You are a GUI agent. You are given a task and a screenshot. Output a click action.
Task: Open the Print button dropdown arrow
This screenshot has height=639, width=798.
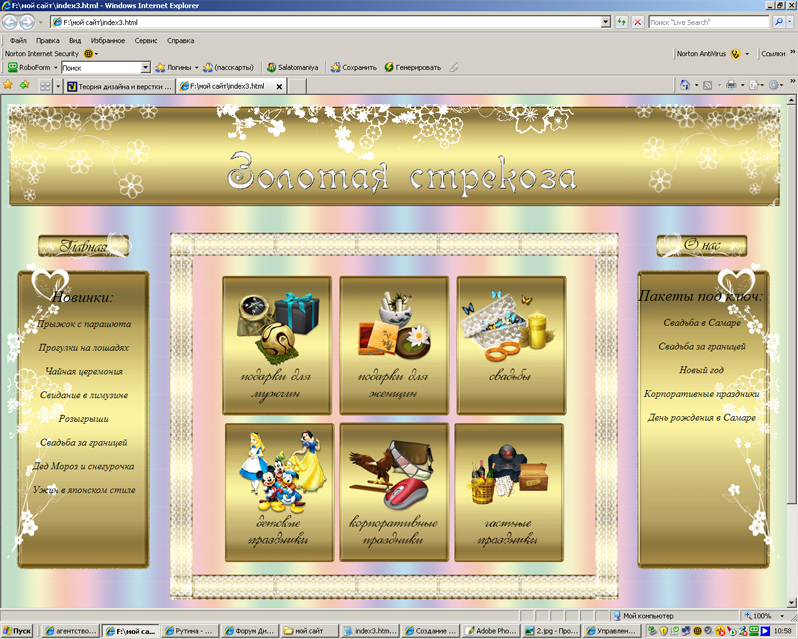click(742, 85)
